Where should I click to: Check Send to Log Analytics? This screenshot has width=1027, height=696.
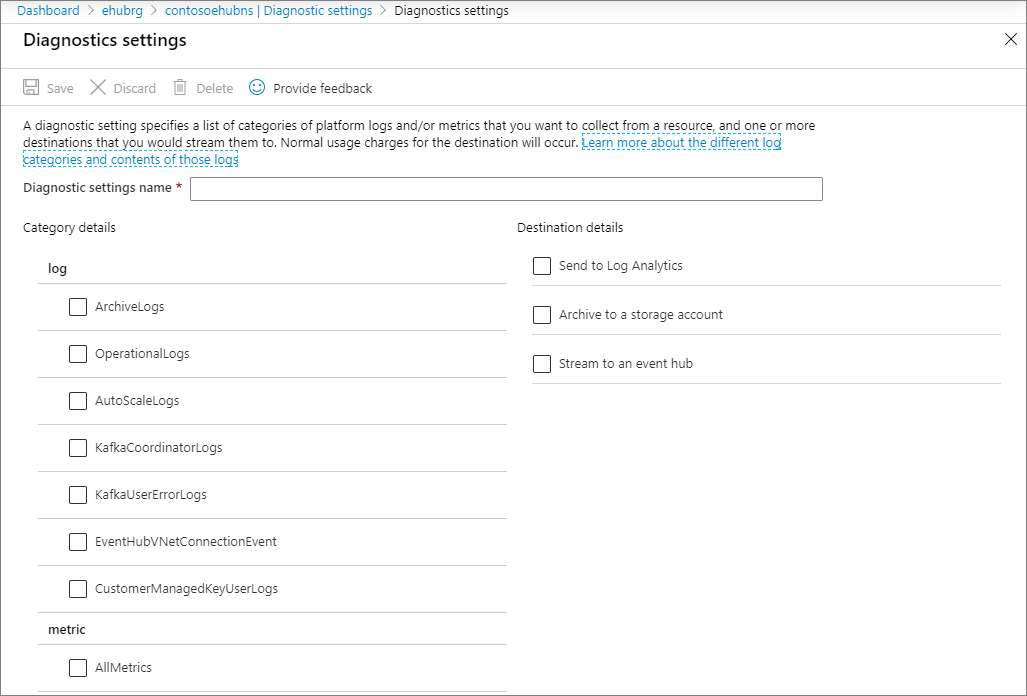[x=542, y=266]
